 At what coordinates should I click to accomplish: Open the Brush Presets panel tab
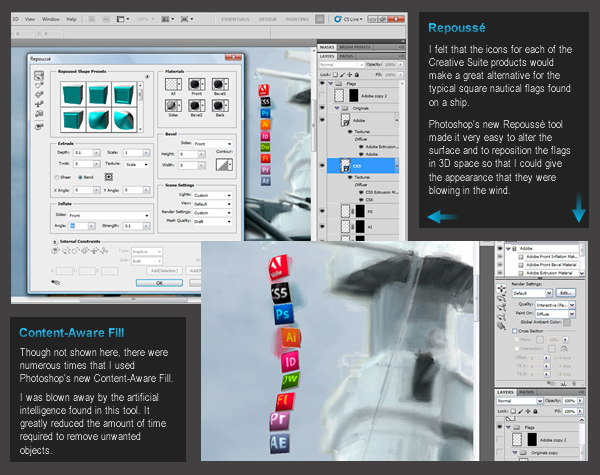pyautogui.click(x=355, y=47)
